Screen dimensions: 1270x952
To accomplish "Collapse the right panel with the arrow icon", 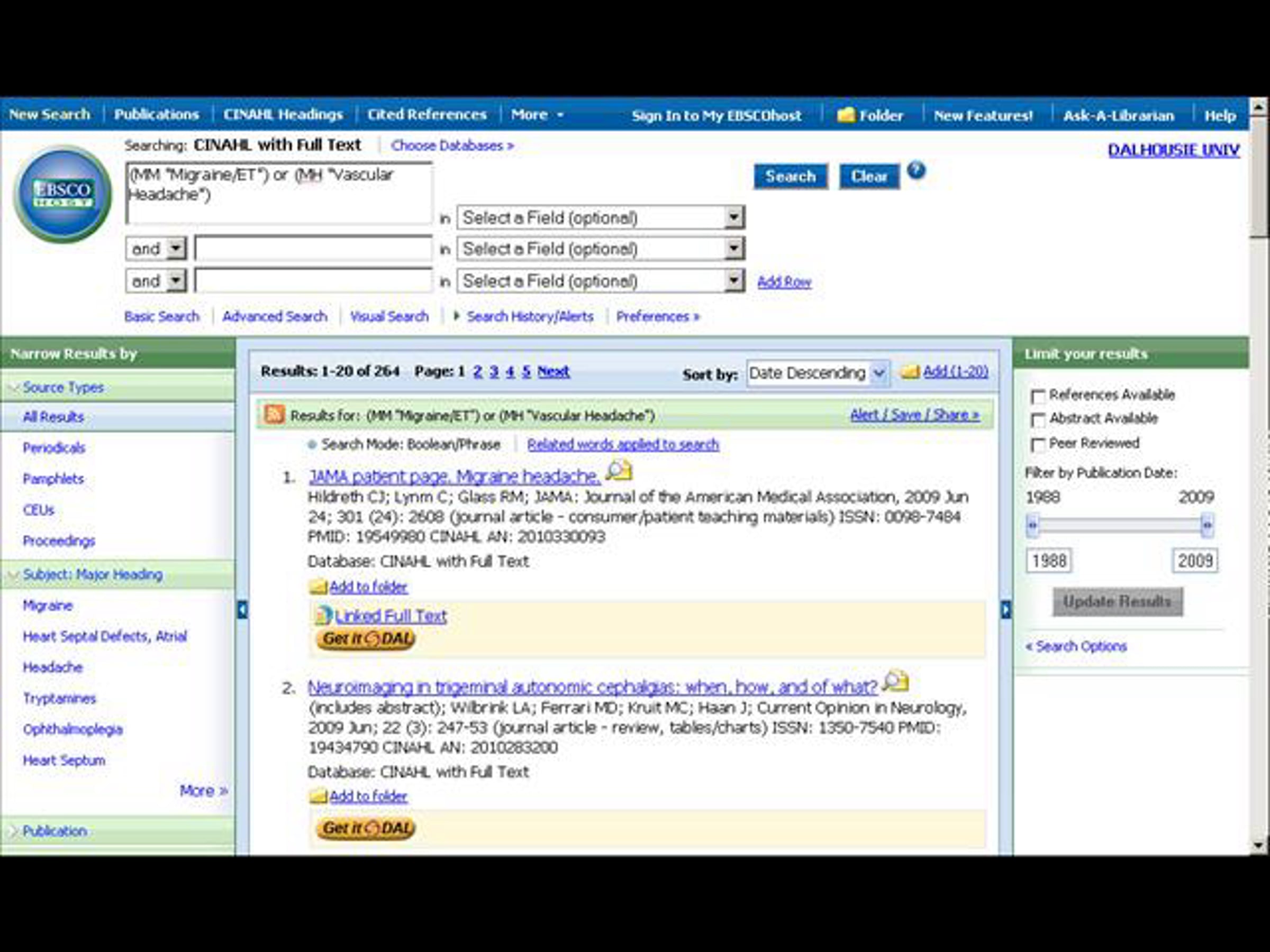I will (1005, 609).
